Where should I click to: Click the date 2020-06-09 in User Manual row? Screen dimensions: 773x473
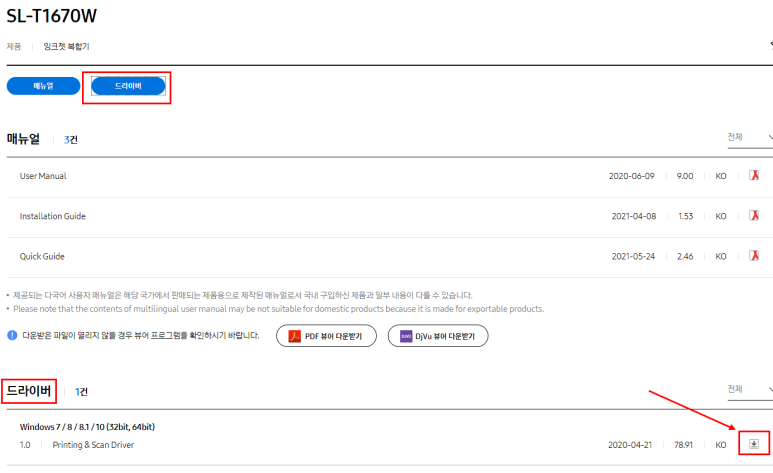click(632, 176)
